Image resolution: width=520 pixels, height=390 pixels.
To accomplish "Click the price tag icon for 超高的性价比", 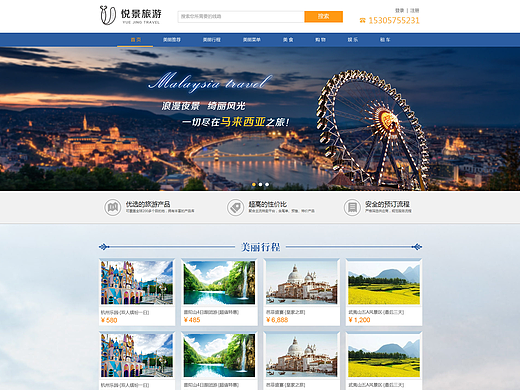I will coord(235,207).
